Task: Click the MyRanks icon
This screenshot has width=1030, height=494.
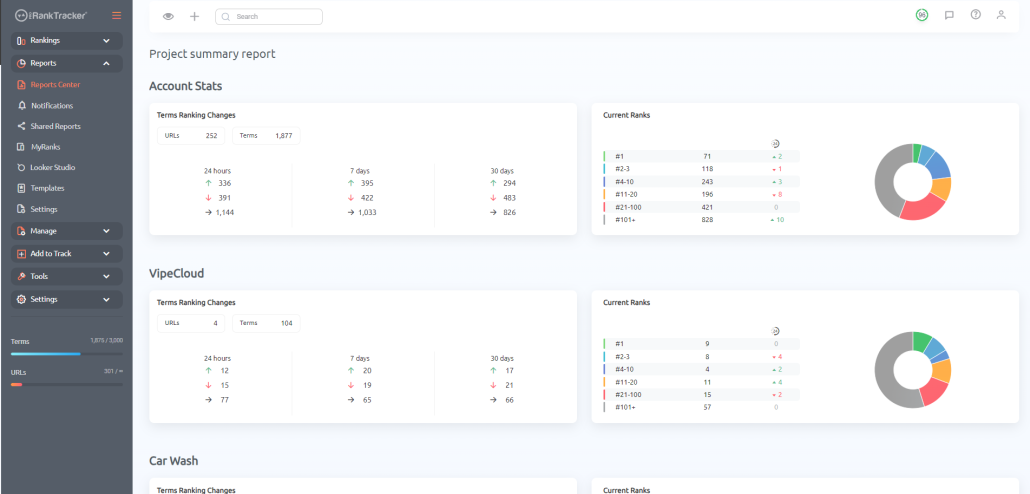Action: click(x=22, y=147)
